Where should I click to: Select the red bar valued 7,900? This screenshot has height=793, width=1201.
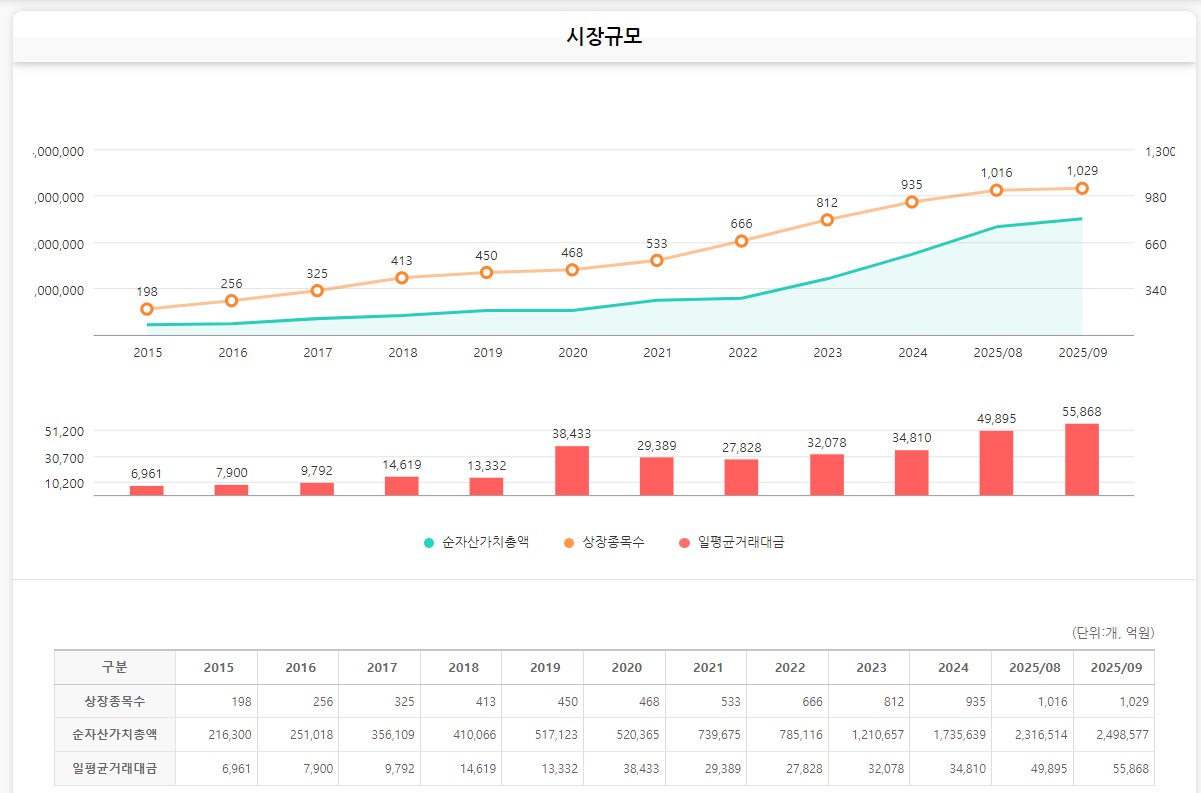coord(231,490)
